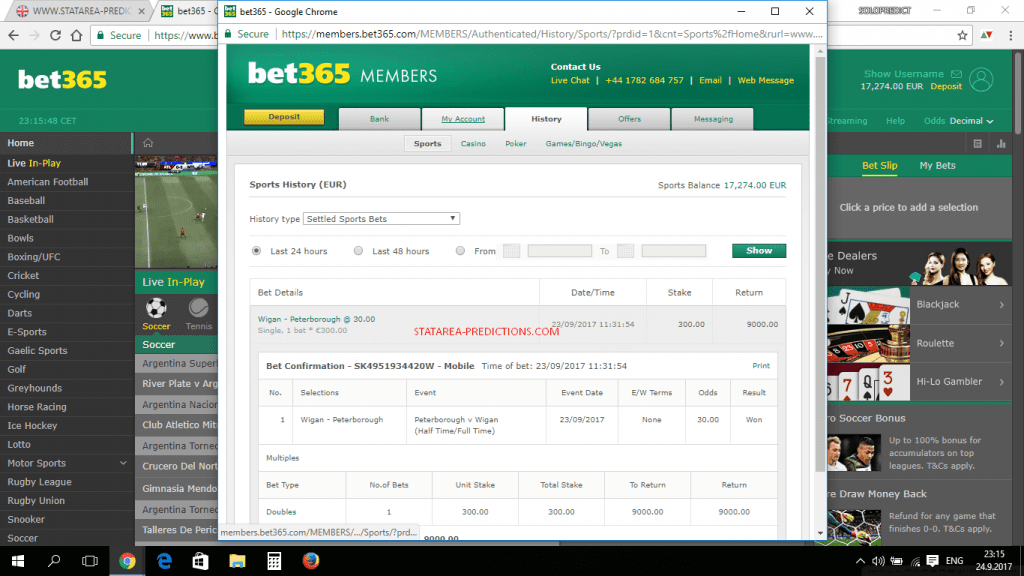1024x576 pixels.
Task: Select Last 48 hours radio button
Action: tap(358, 251)
